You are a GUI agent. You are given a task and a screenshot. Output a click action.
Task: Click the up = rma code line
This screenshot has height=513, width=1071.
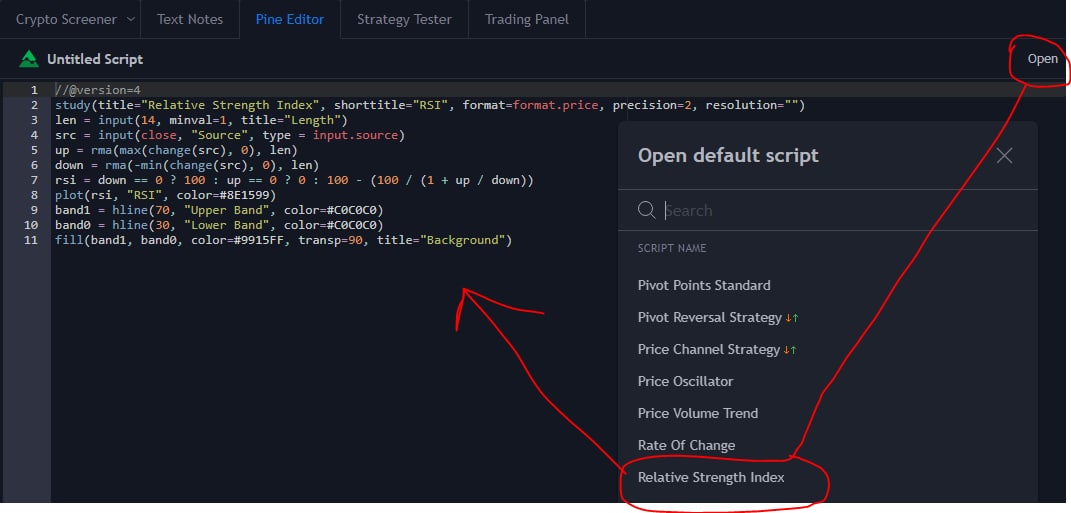click(x=176, y=150)
